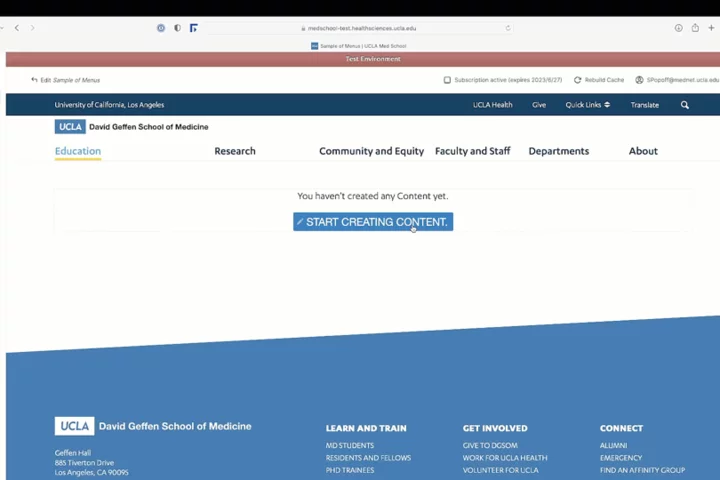Click the UCLA logo in header

point(70,127)
